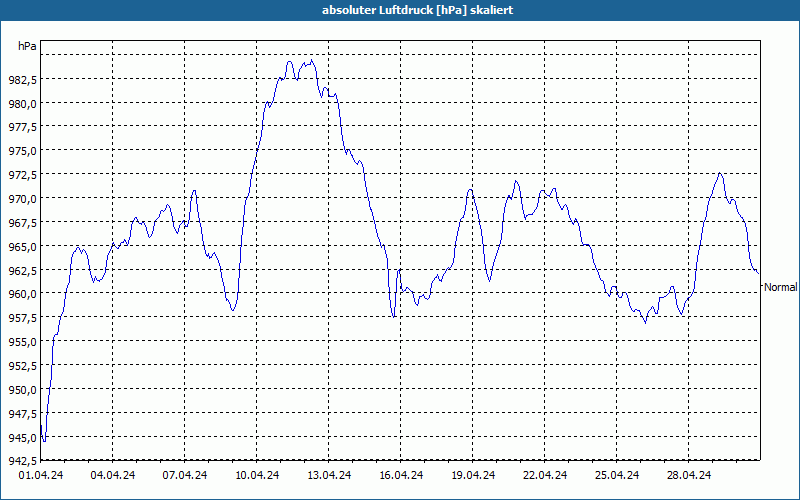Click the 942,5 y-axis minimum value
Image resolution: width=800 pixels, height=500 pixels.
[x=22, y=461]
